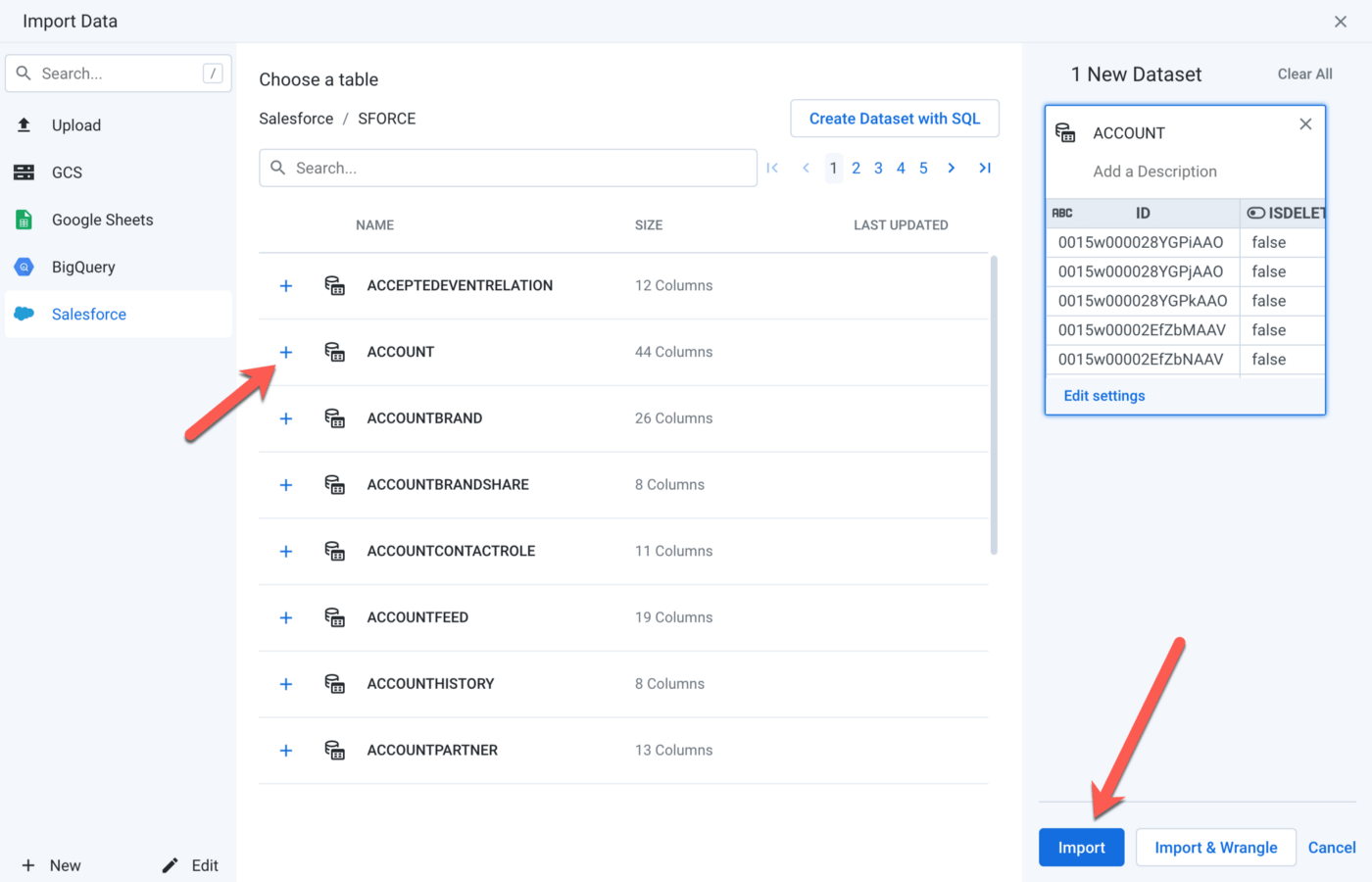
Task: Click the ACCOUNTBRAND table icon
Action: coord(335,418)
